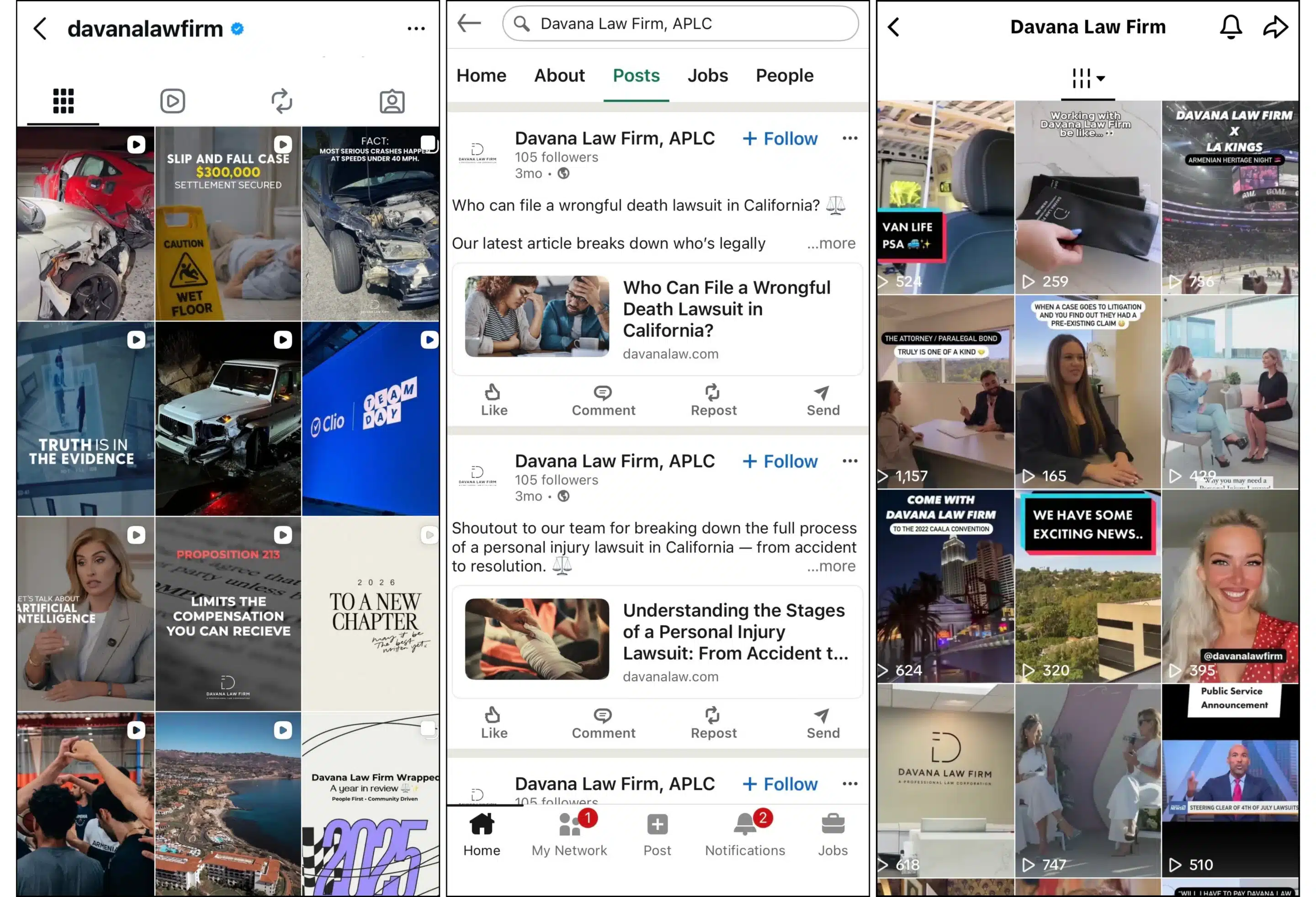The height and width of the screenshot is (897, 1316).
Task: Select the Instagram reposts tab icon
Action: click(282, 101)
